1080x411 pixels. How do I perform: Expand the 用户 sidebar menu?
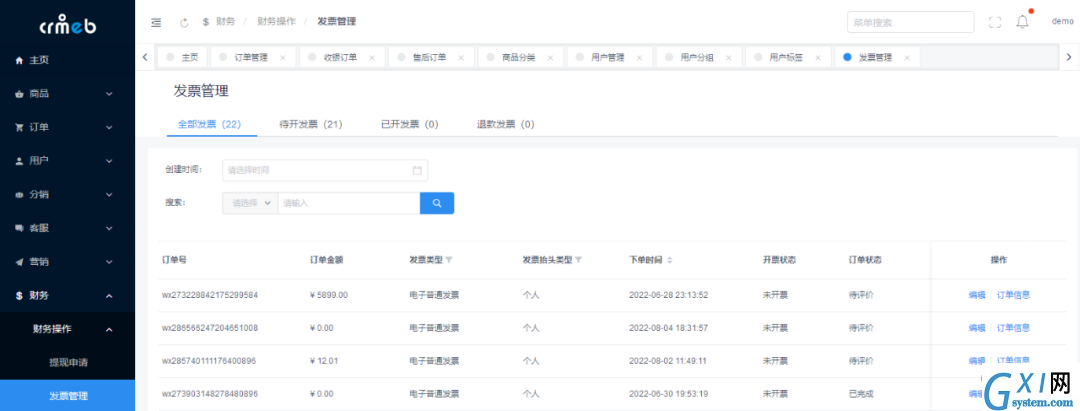tap(68, 160)
